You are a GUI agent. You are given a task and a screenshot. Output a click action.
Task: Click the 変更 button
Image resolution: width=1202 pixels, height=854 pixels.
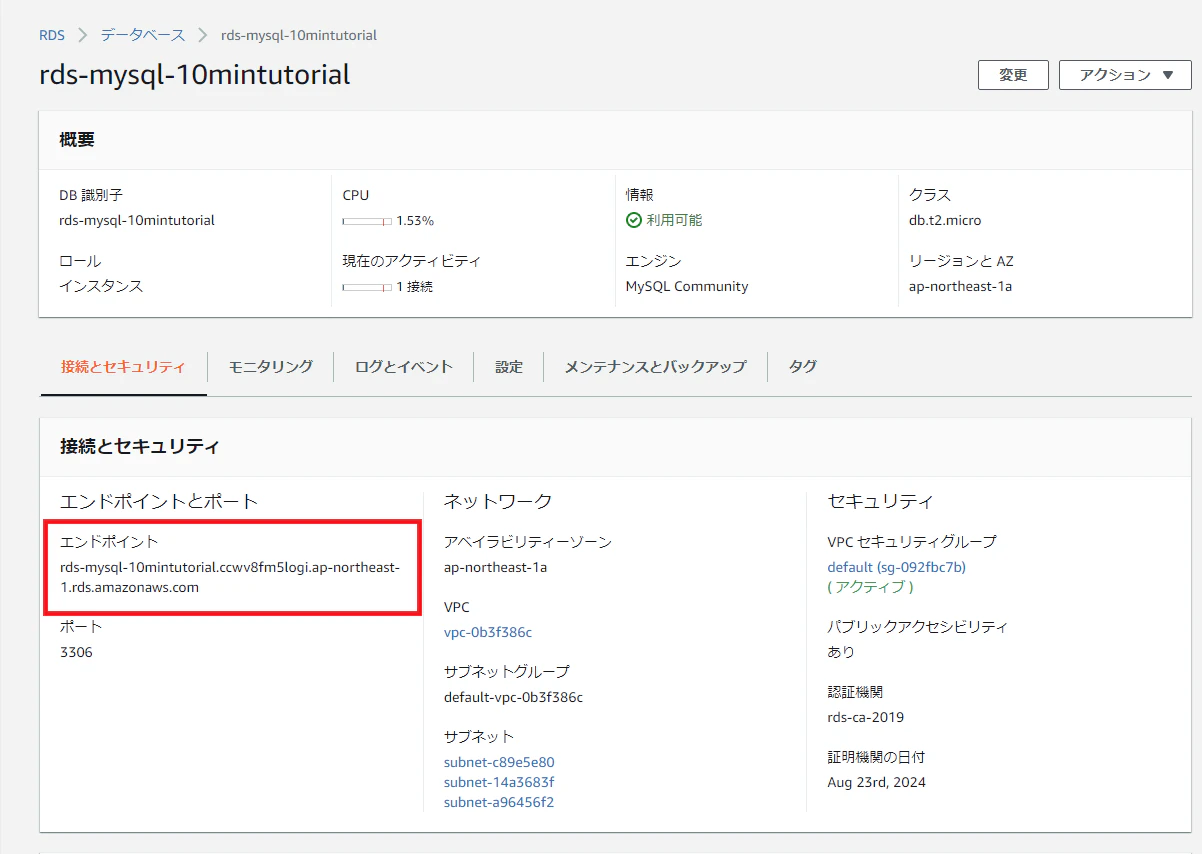[1013, 75]
